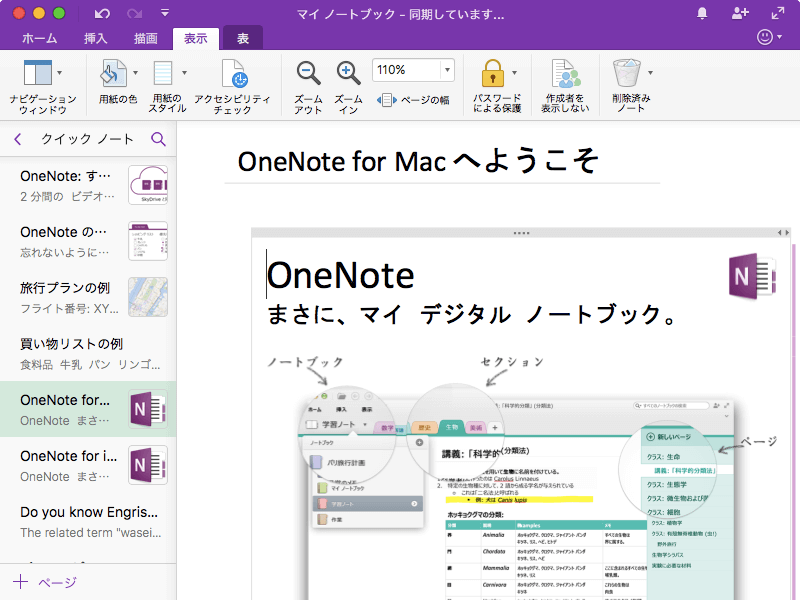800x600 pixels.
Task: Click the ズーム アウト magnifier
Action: (x=308, y=73)
